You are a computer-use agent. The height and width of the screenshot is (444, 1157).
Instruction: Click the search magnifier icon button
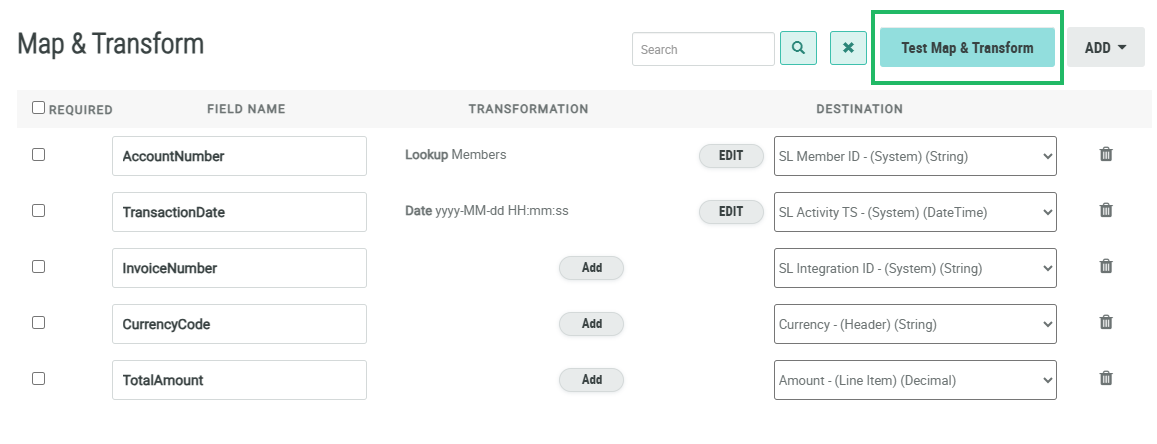point(798,48)
